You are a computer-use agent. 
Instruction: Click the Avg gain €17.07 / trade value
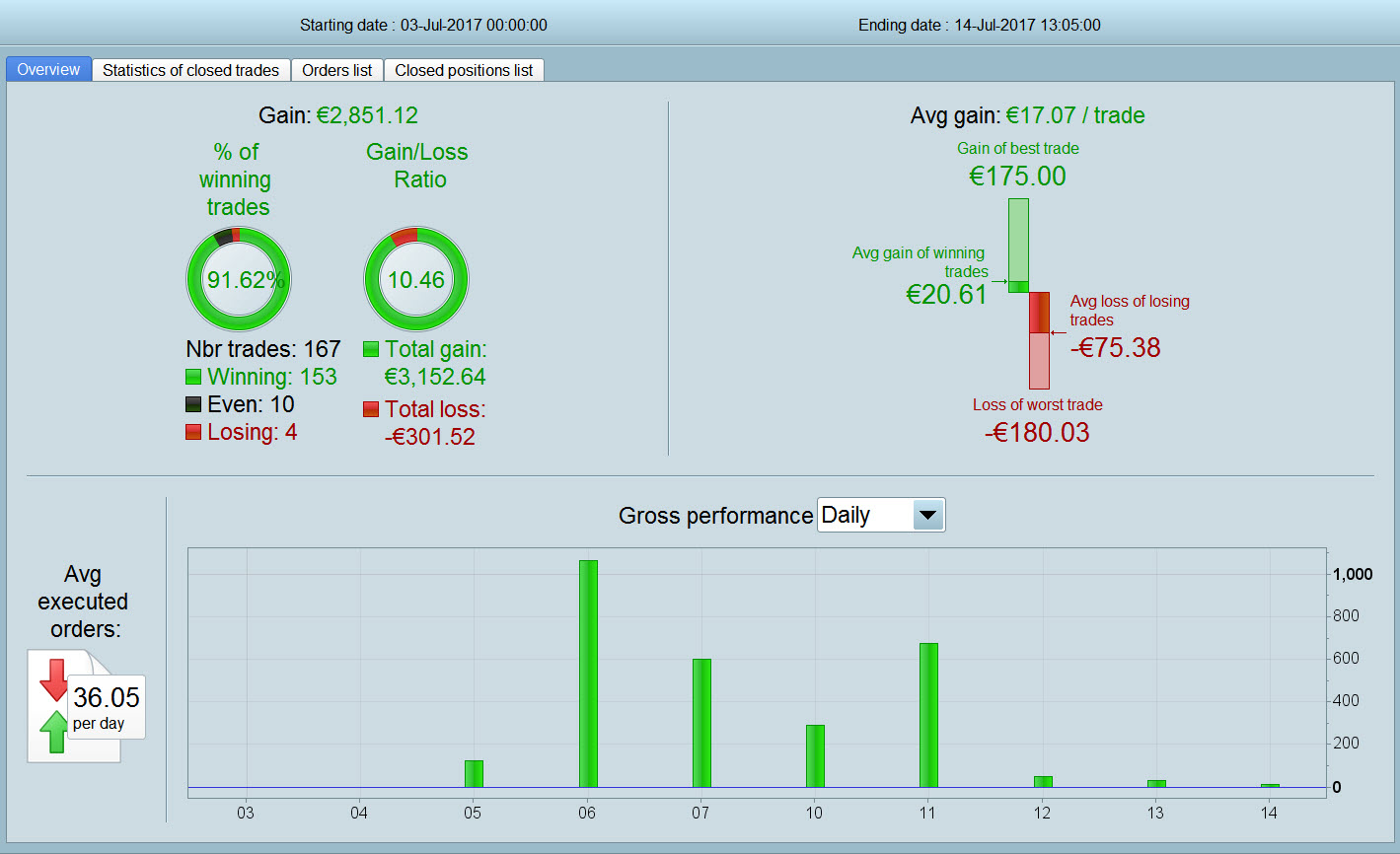pyautogui.click(x=1075, y=115)
